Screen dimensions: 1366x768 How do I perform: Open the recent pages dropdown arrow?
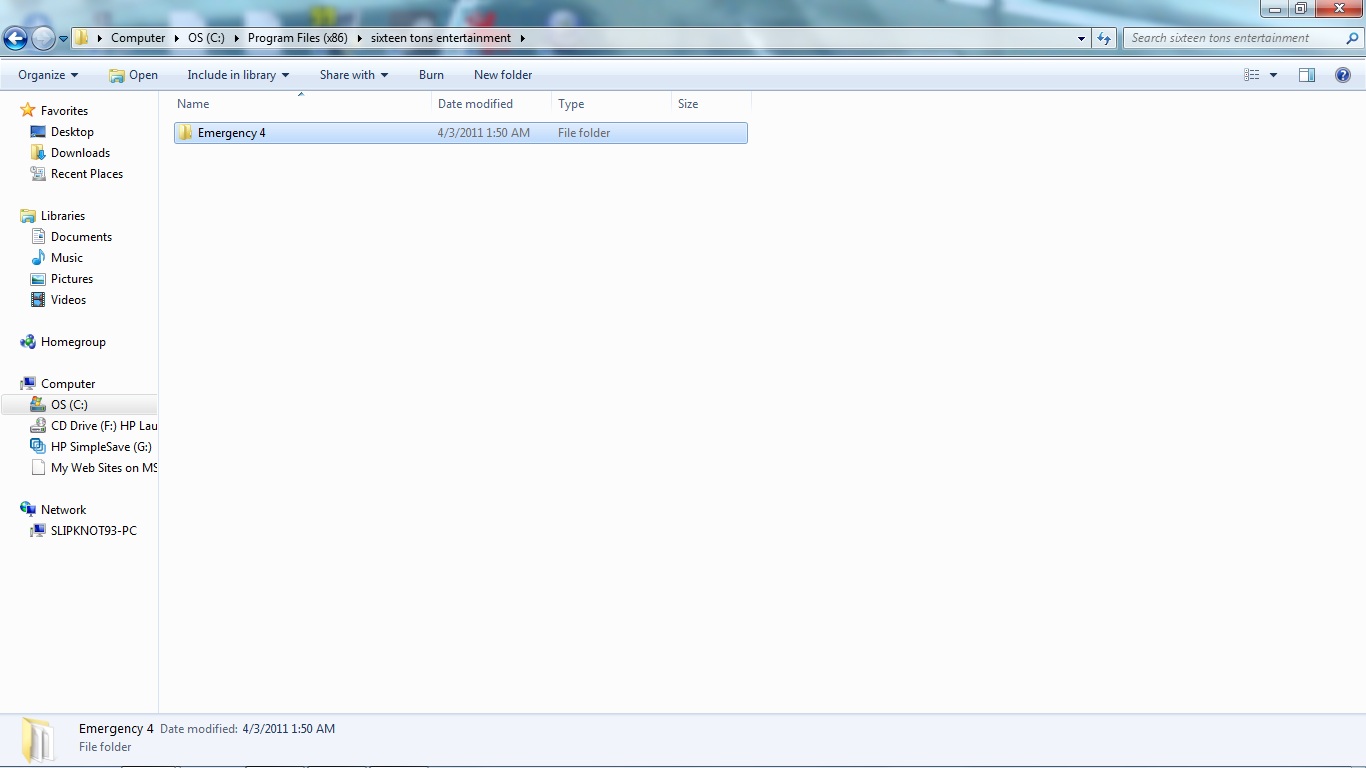tap(63, 39)
